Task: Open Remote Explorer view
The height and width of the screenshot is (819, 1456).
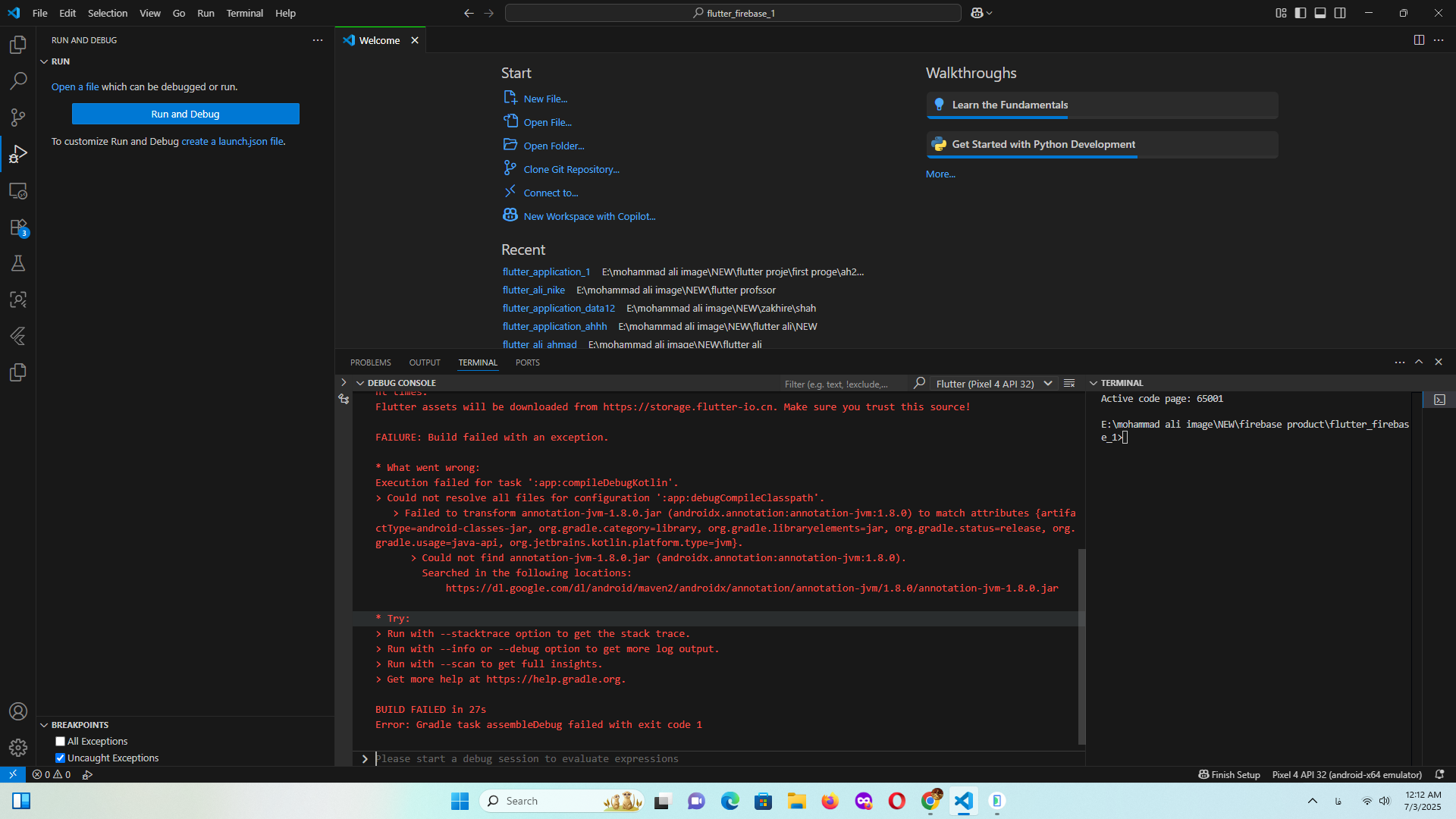Action: [x=18, y=191]
